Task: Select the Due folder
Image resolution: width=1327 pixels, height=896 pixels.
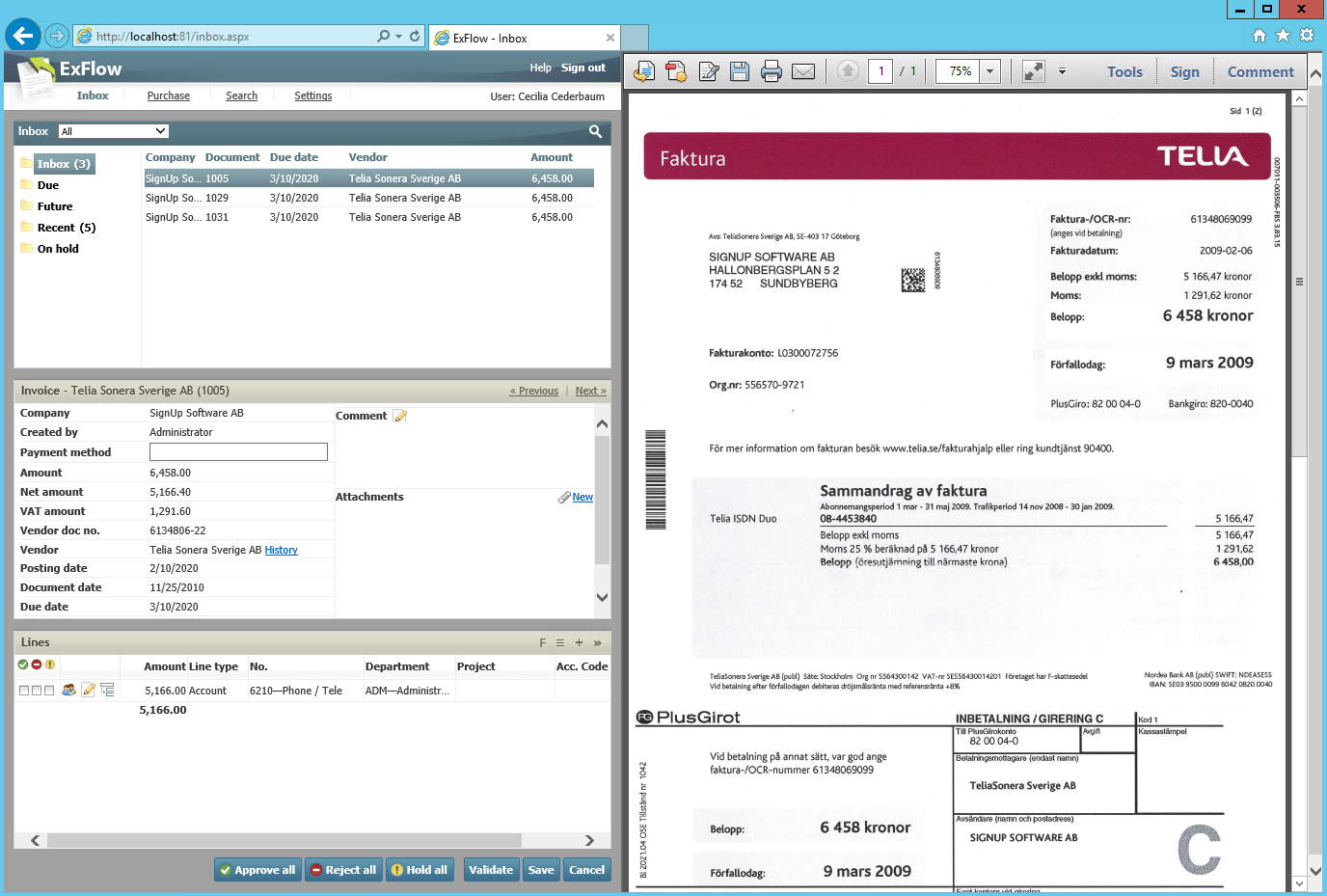Action: point(48,185)
